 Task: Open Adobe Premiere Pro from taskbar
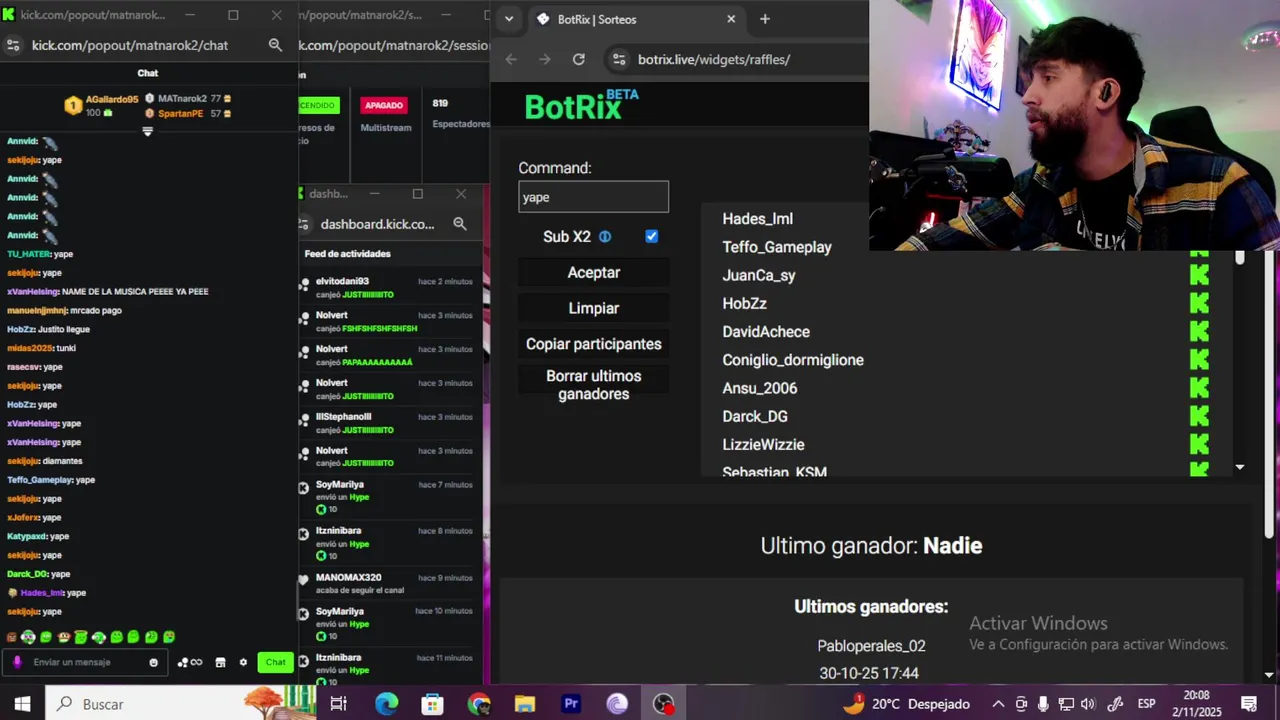571,704
